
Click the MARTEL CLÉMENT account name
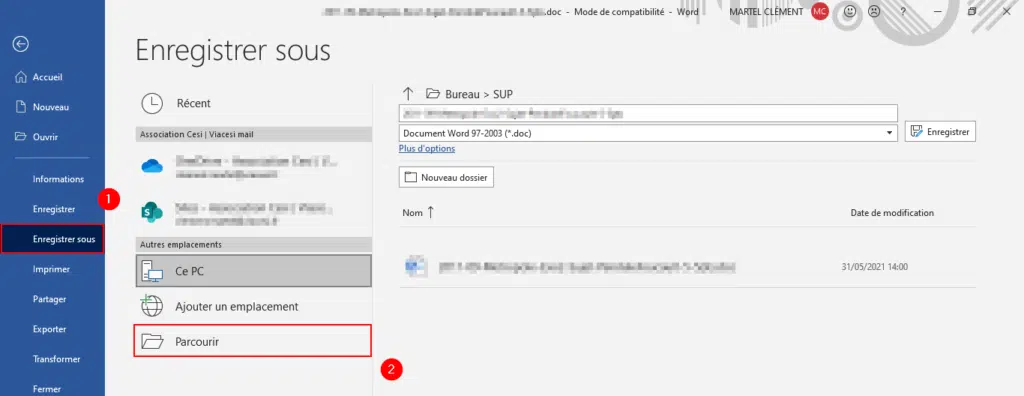click(767, 12)
